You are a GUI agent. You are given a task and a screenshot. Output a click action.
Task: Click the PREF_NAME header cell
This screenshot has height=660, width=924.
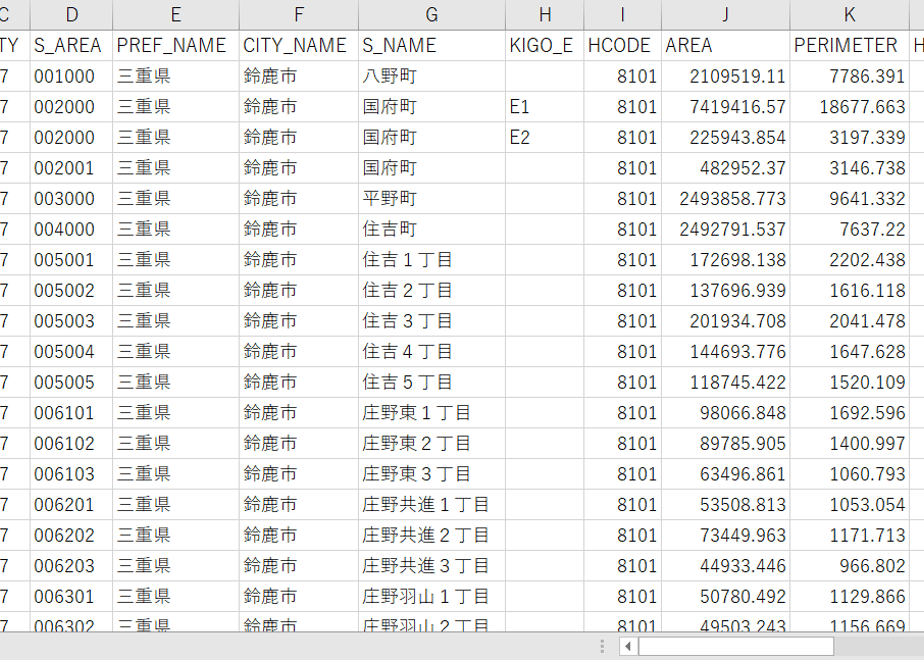click(176, 46)
